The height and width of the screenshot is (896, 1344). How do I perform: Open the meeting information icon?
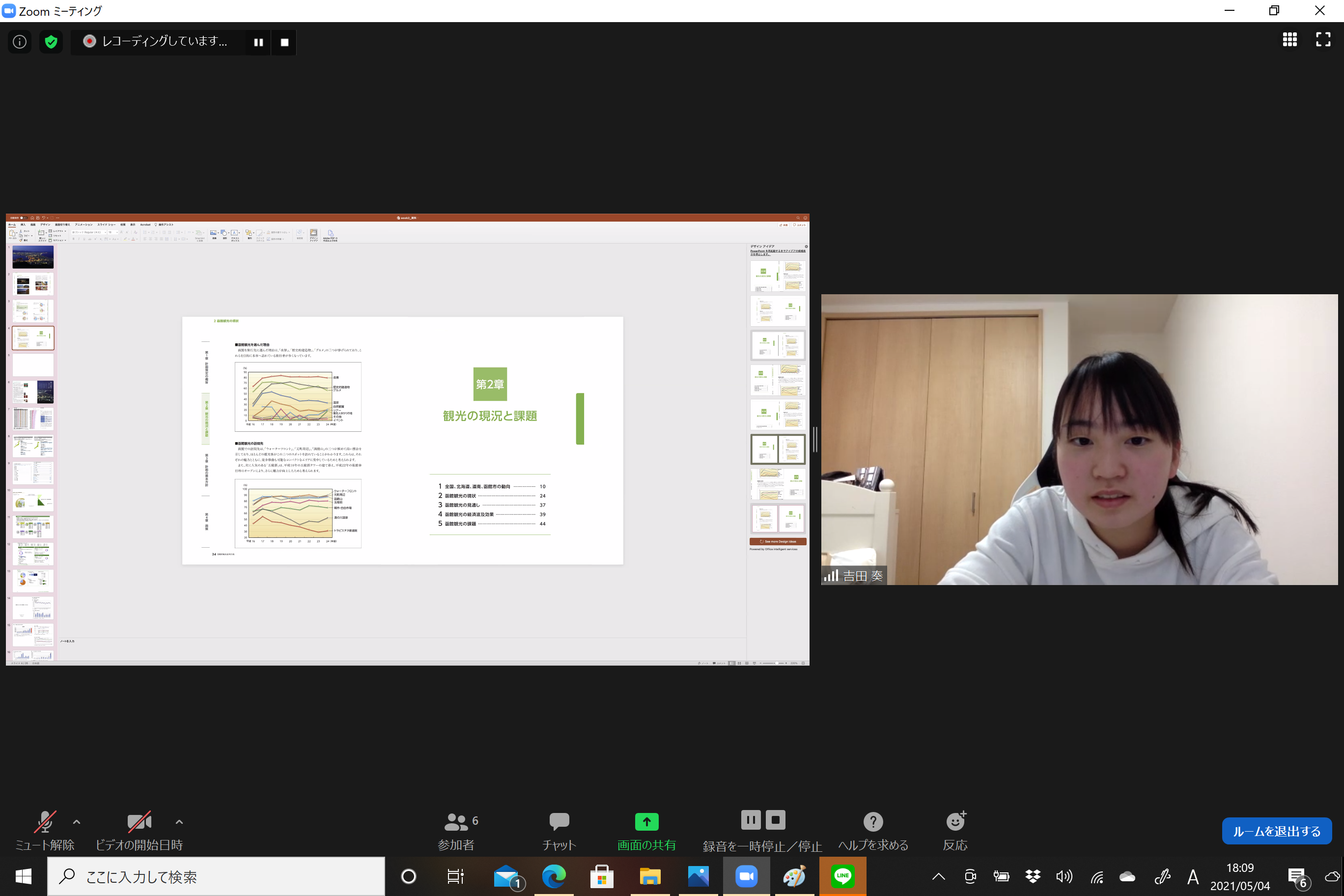20,42
